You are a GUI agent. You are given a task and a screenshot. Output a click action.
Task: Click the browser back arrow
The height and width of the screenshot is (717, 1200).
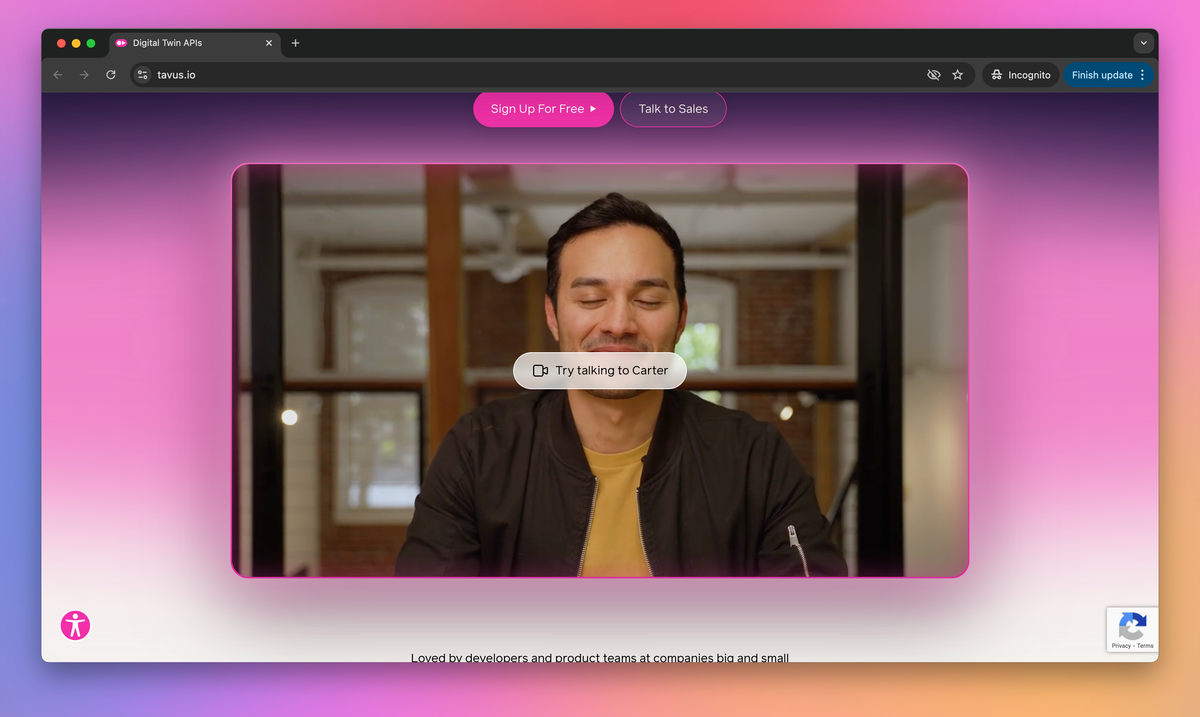(57, 75)
